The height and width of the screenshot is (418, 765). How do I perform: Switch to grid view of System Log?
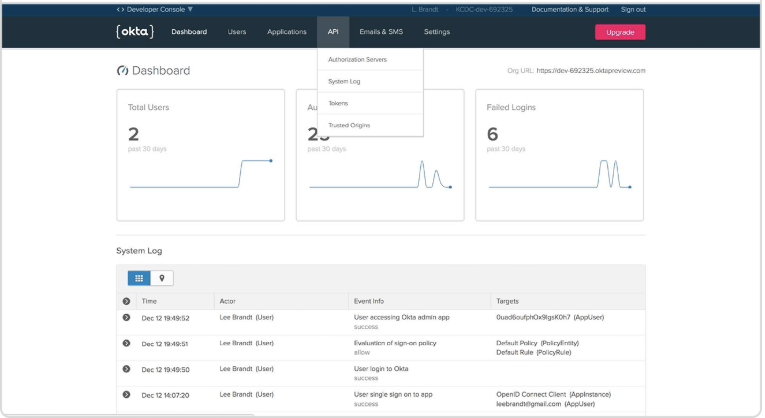pos(139,278)
